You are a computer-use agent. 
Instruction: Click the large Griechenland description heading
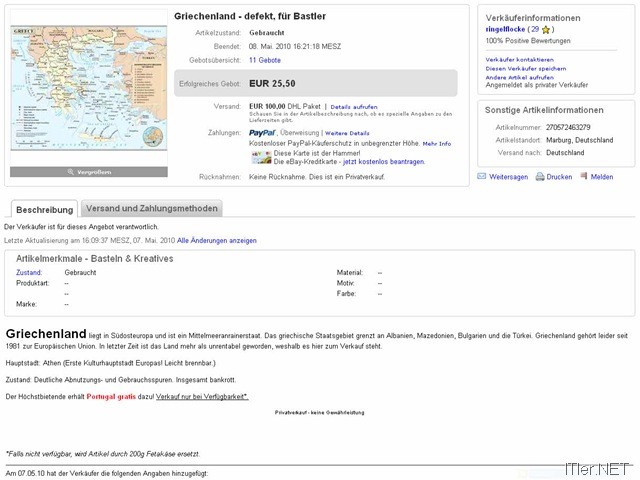(x=46, y=333)
